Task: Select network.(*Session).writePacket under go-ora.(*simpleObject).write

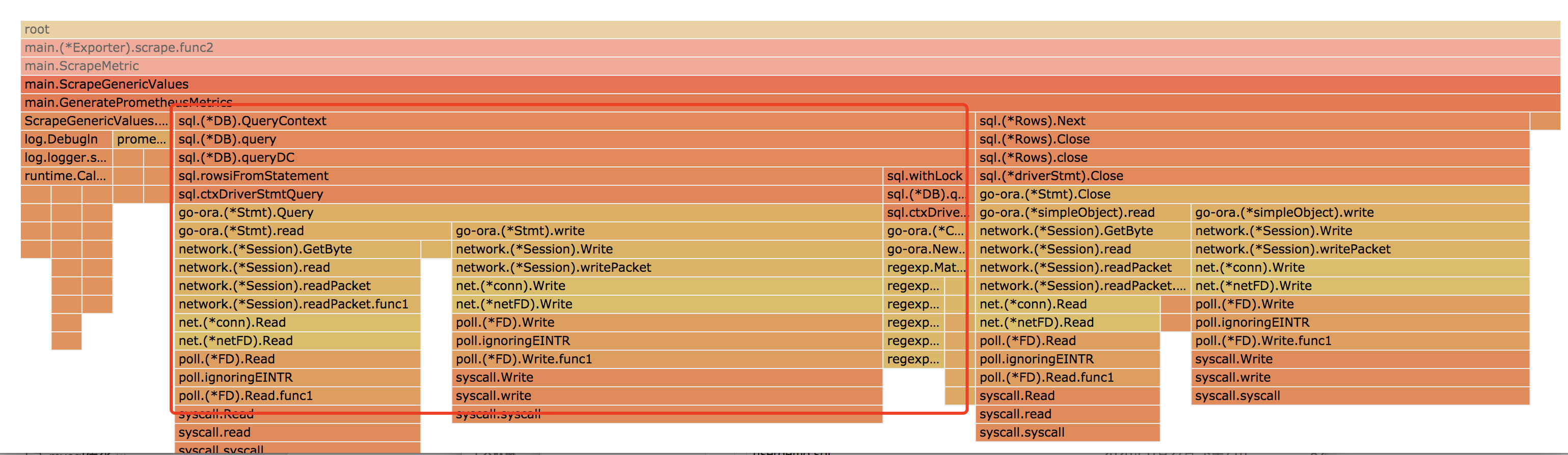Action: coord(1361,249)
